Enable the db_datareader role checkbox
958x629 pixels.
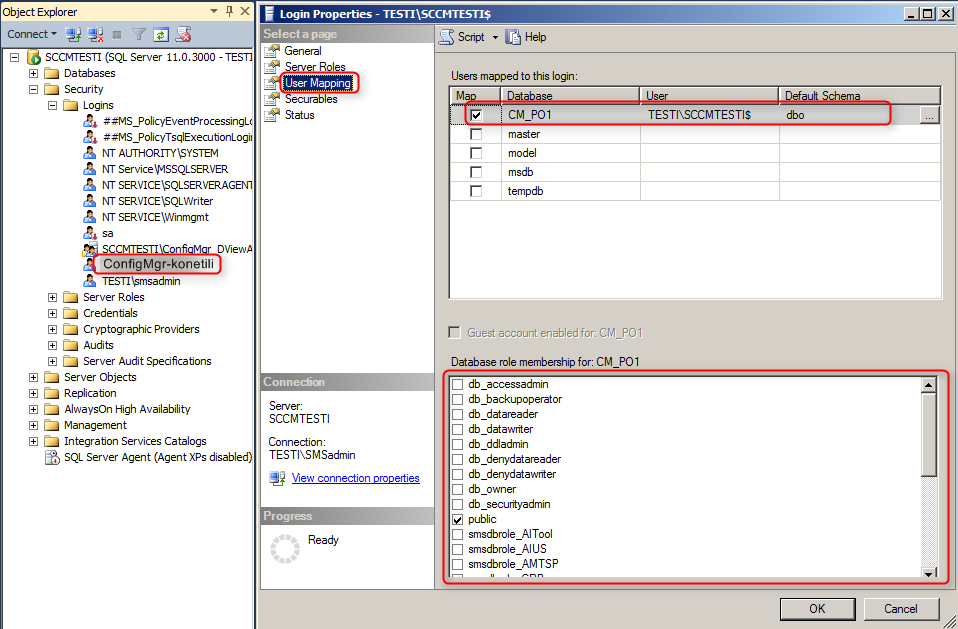tap(457, 415)
